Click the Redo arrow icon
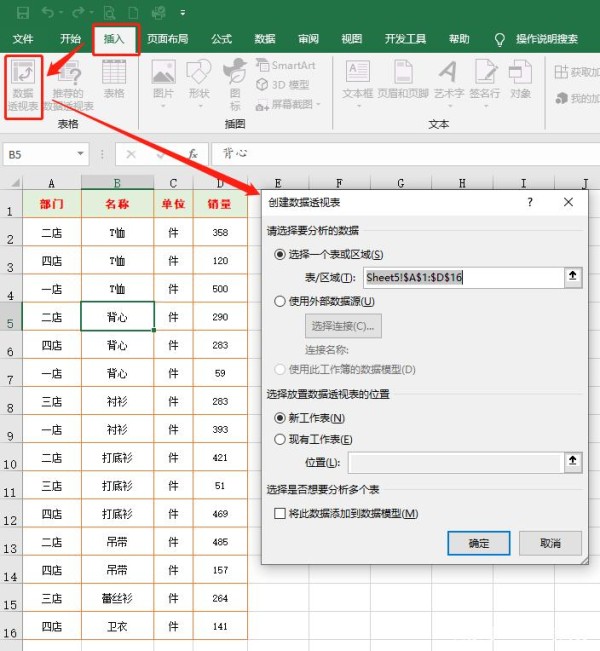600x651 pixels. click(78, 12)
